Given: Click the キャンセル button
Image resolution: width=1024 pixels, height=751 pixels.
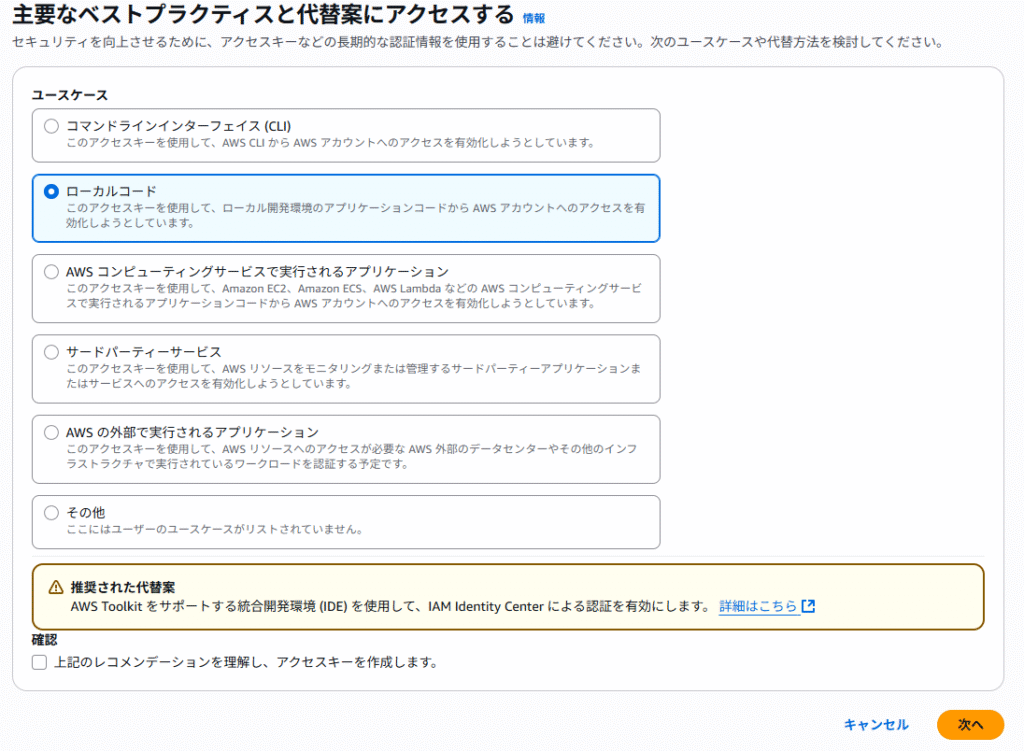Looking at the screenshot, I should [876, 724].
